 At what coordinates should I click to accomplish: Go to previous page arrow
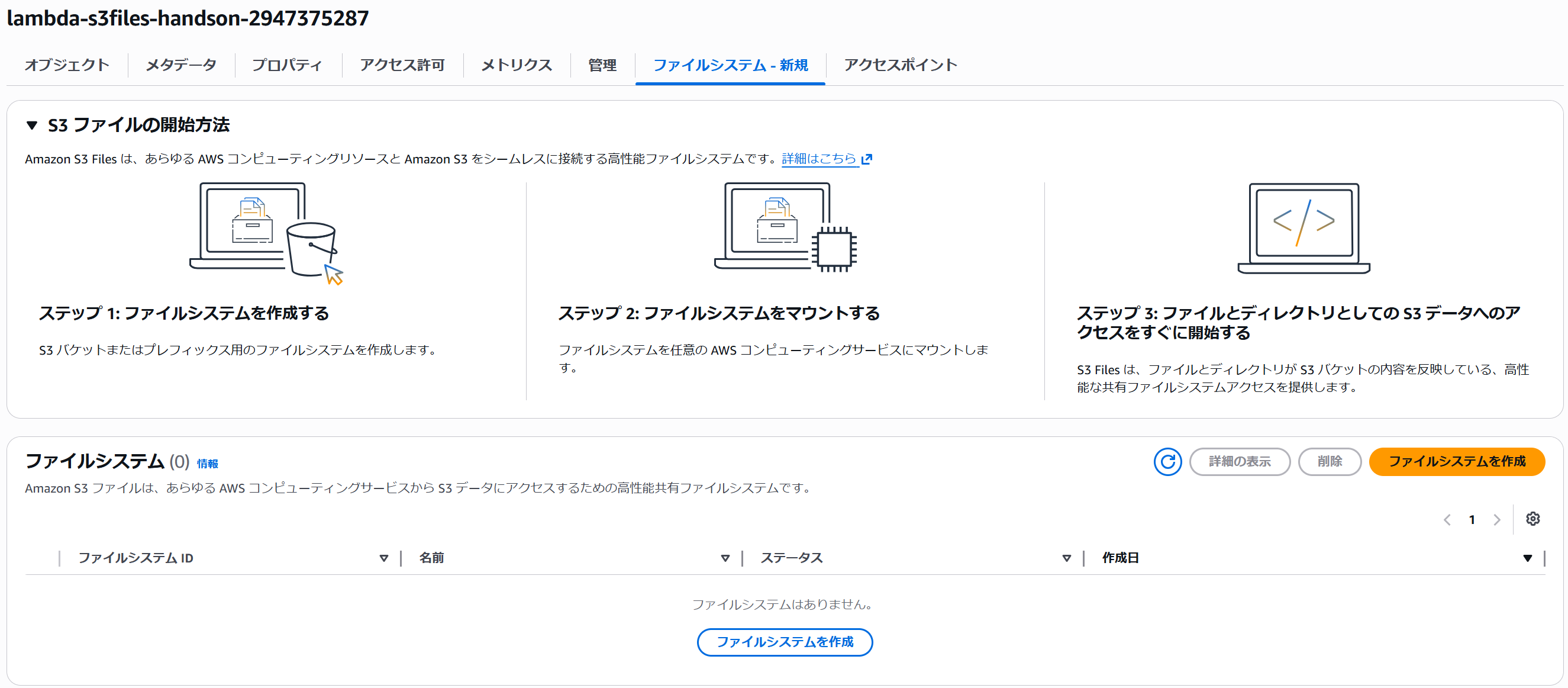[1447, 519]
